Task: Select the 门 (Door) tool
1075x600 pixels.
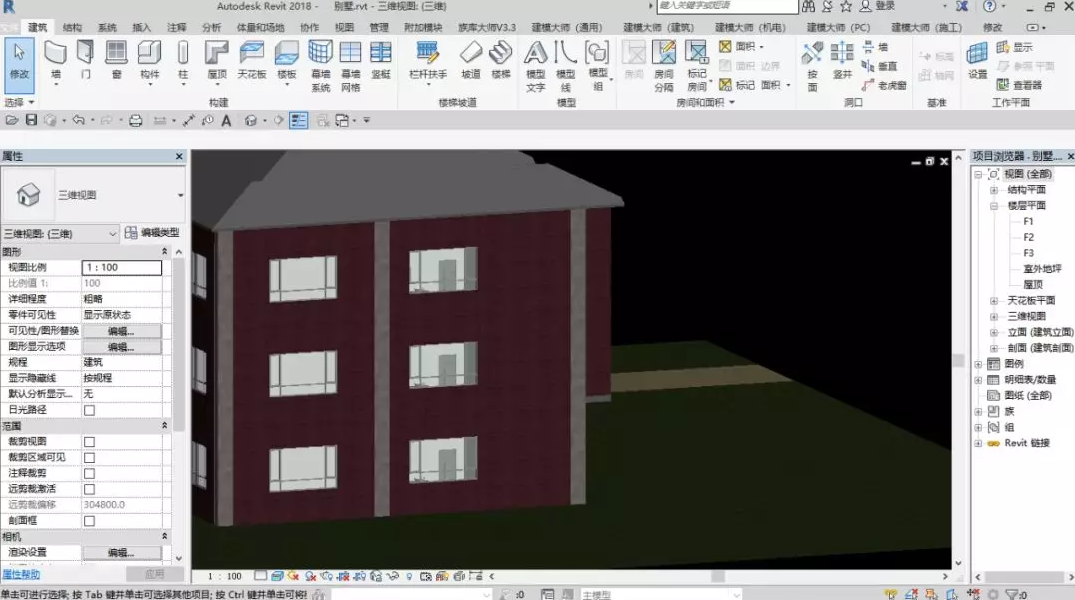Action: click(85, 60)
